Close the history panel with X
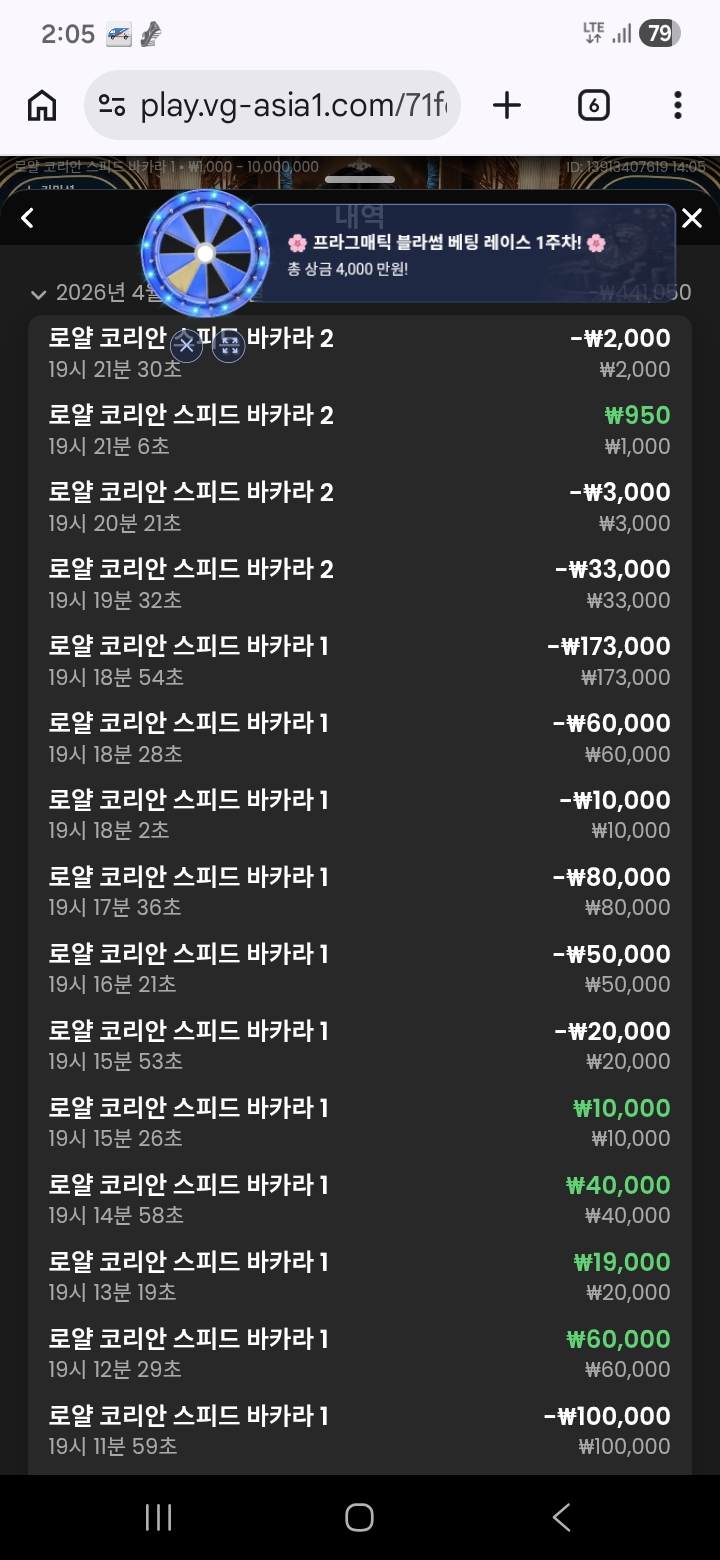The width and height of the screenshot is (720, 1560). (691, 218)
